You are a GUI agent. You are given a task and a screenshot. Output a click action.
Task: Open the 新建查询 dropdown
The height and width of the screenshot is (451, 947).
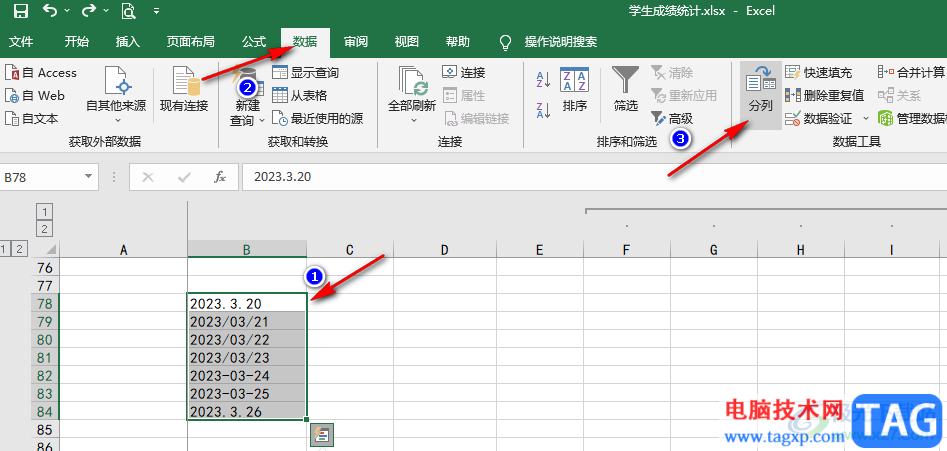tap(247, 95)
